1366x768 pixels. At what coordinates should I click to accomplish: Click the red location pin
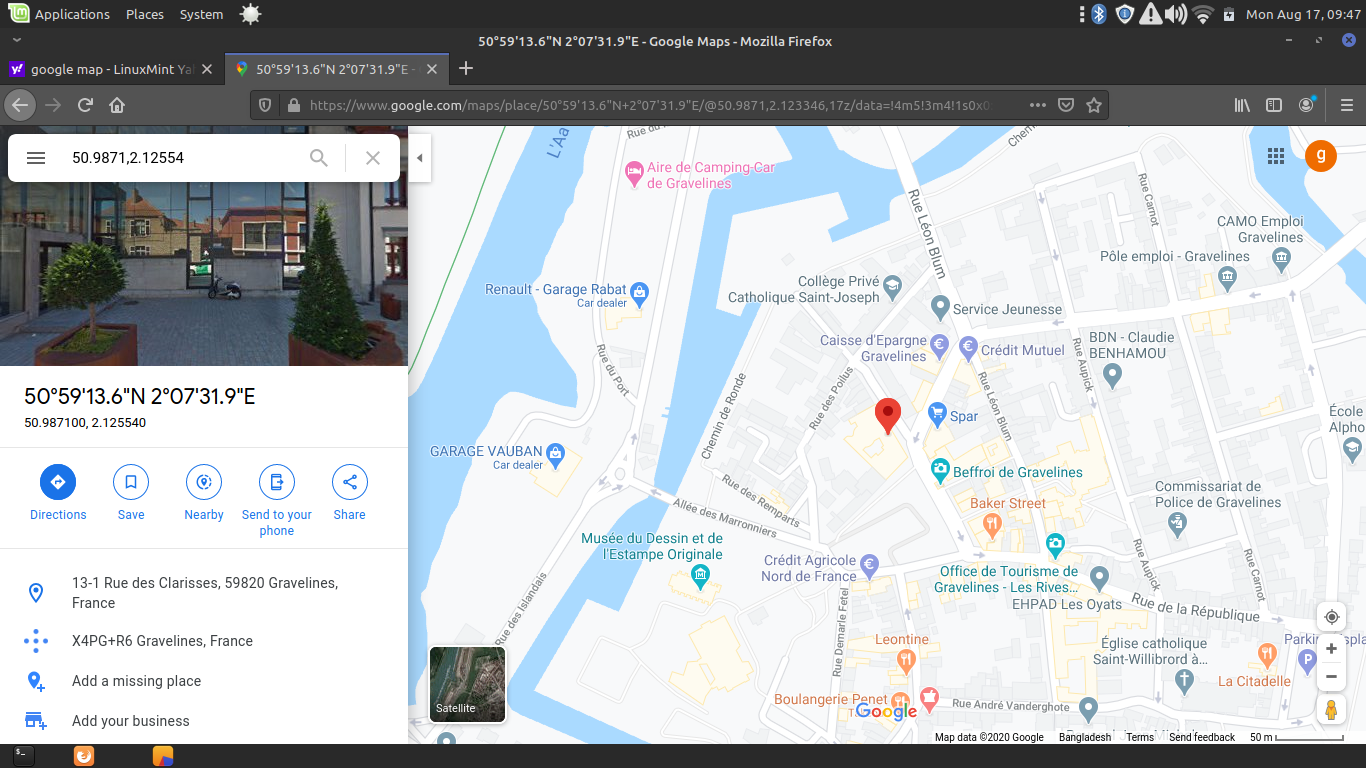tap(888, 415)
